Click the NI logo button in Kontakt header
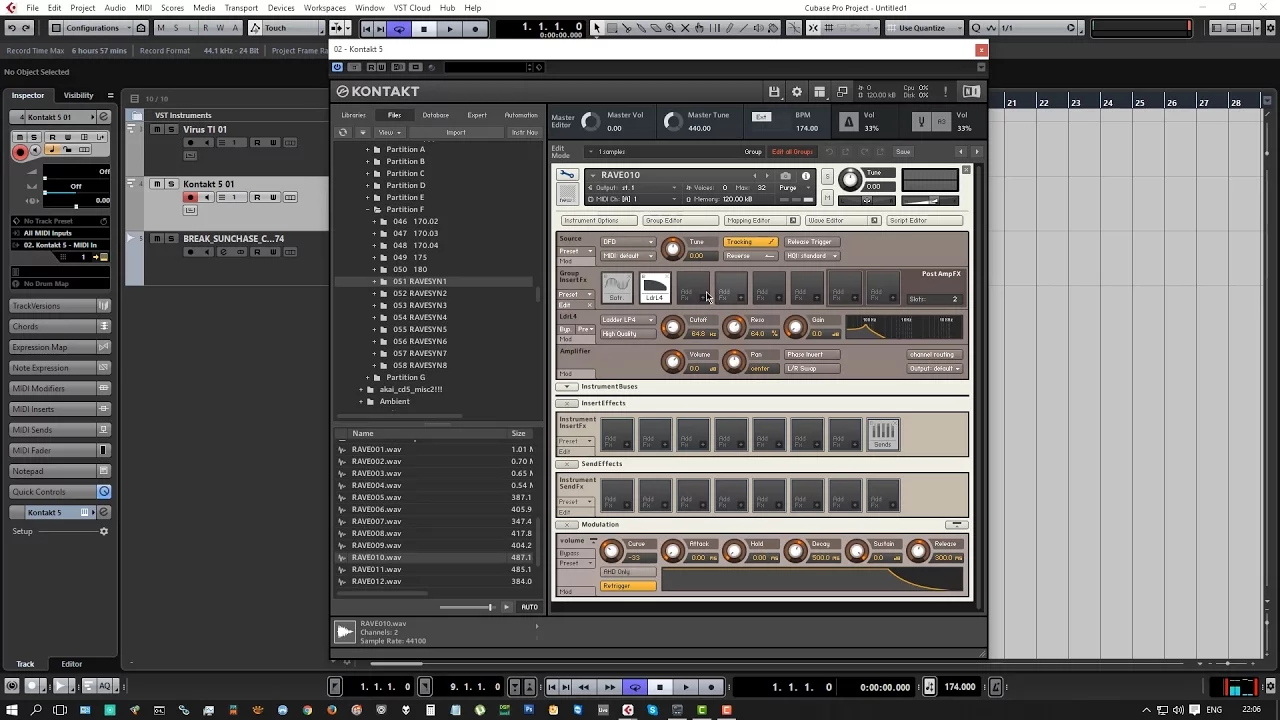 pyautogui.click(x=971, y=91)
